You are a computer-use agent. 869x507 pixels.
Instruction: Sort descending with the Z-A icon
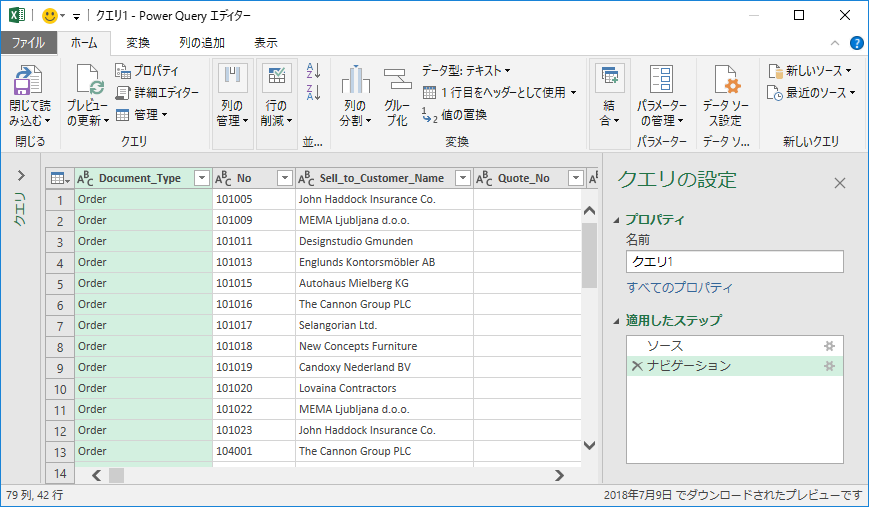click(313, 92)
